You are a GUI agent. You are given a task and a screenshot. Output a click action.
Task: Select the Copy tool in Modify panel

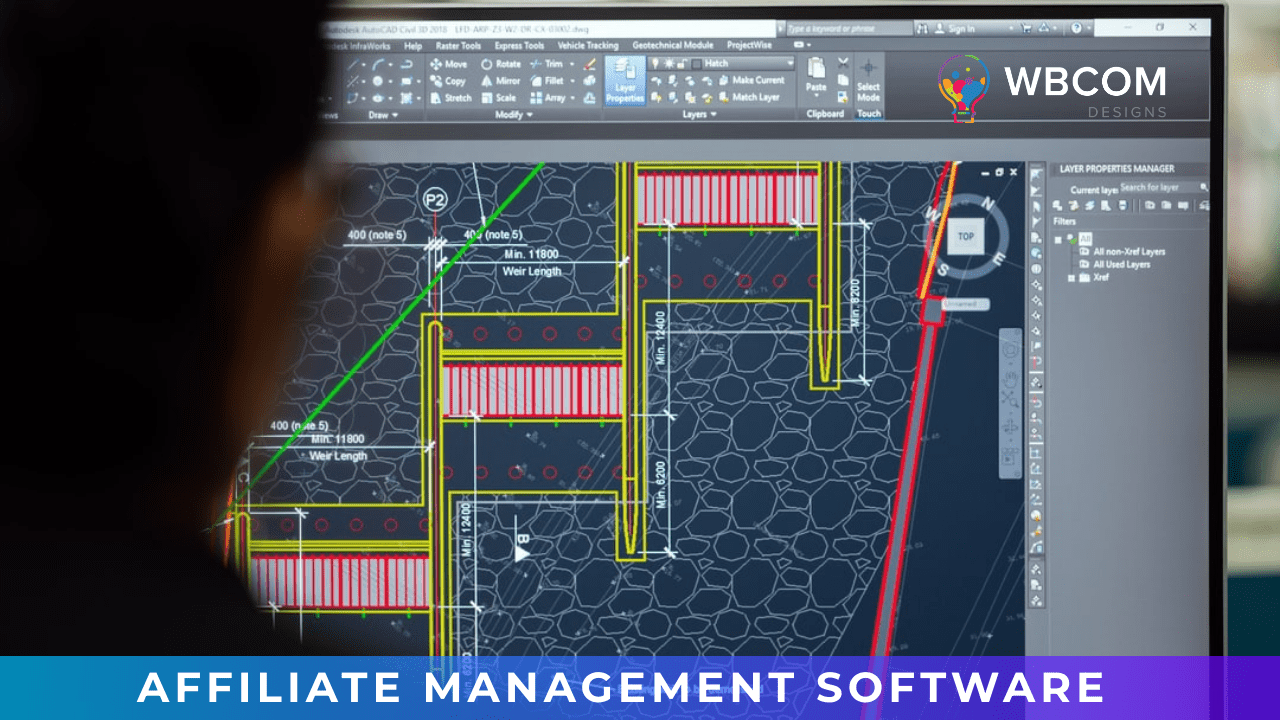tap(448, 81)
